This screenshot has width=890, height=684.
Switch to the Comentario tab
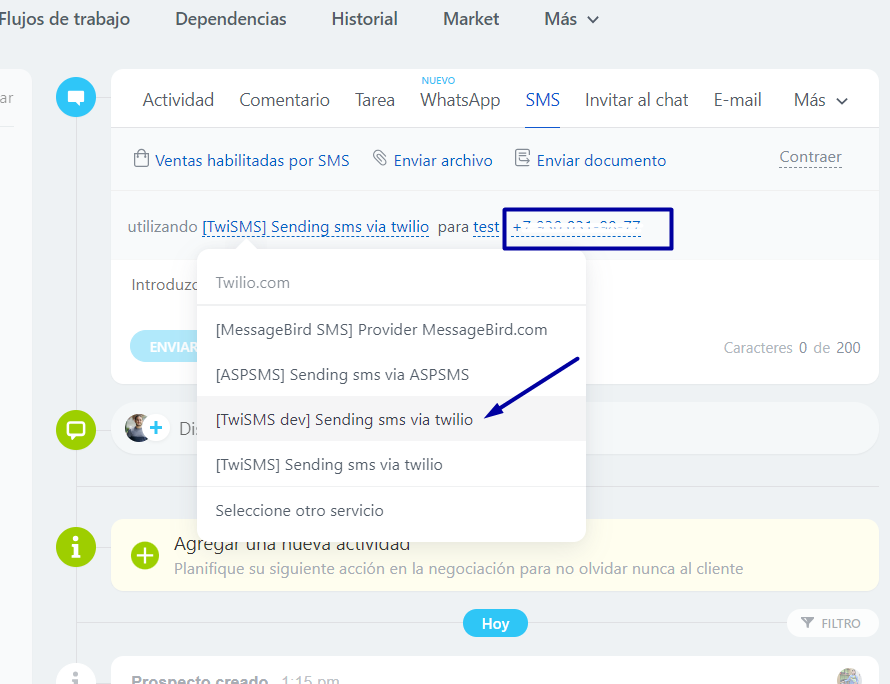(x=284, y=100)
